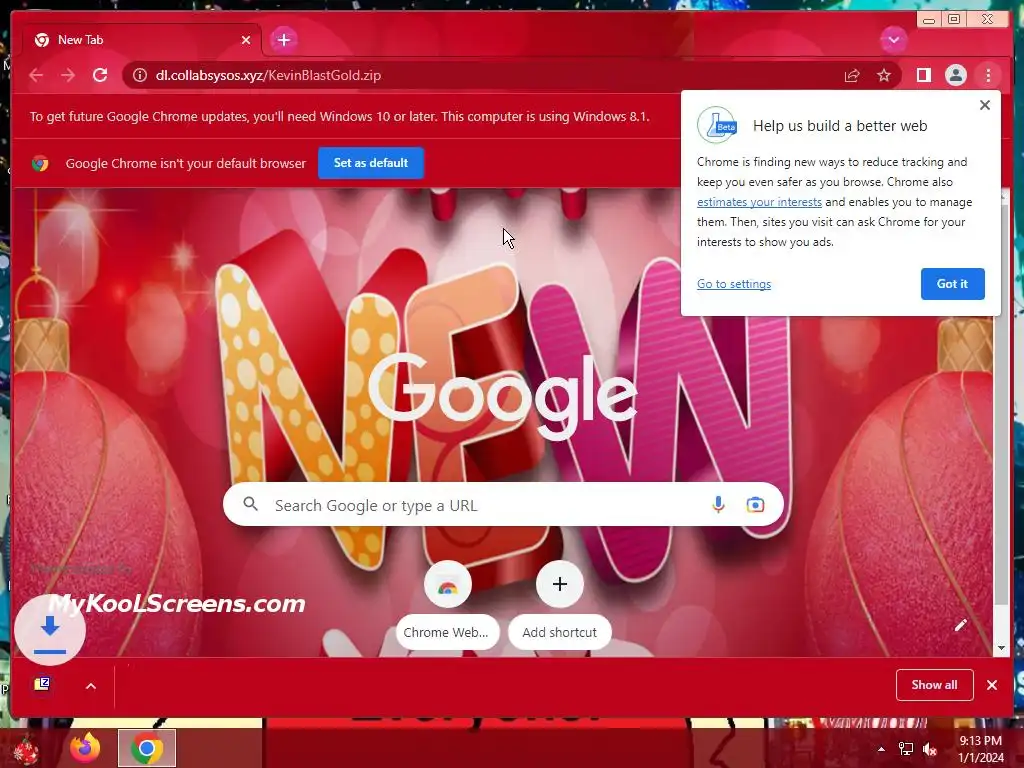
Task: Share this page icon in address bar
Action: tap(852, 75)
